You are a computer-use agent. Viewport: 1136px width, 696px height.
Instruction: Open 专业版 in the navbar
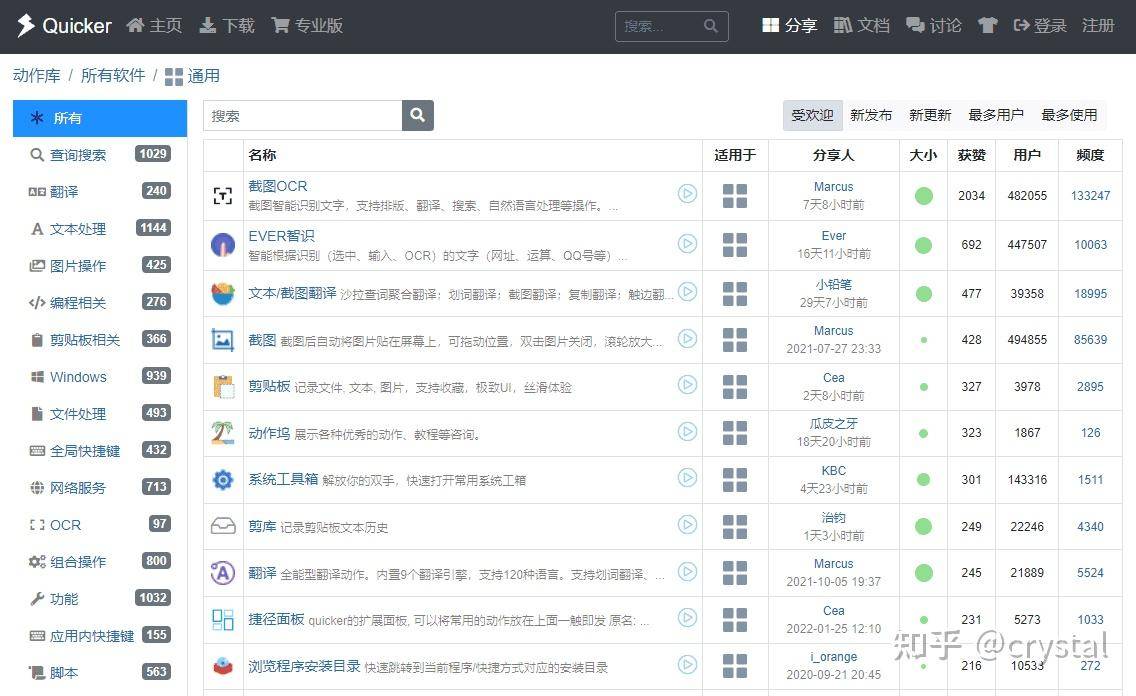coord(307,26)
